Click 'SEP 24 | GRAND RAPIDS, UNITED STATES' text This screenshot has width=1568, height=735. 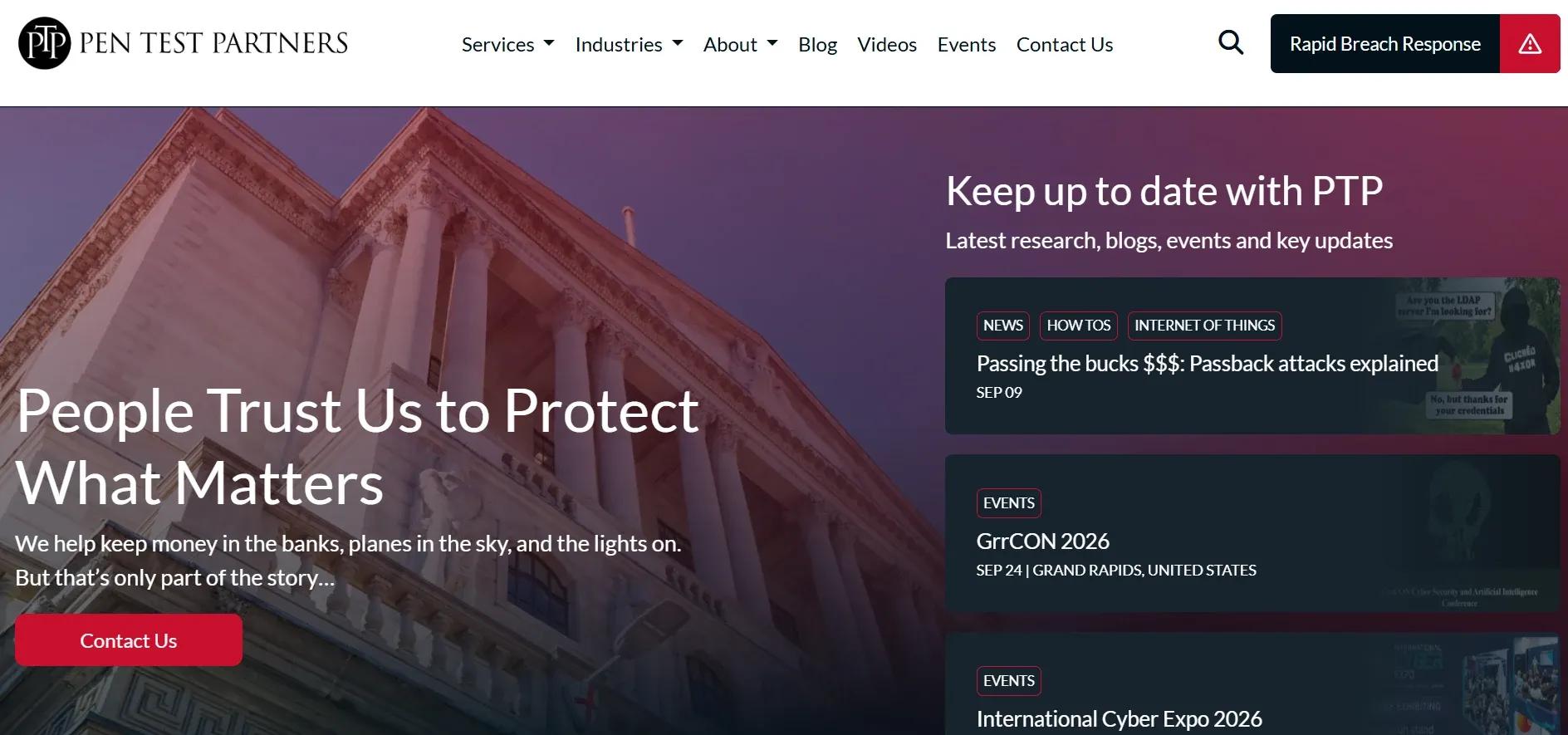click(x=1116, y=571)
